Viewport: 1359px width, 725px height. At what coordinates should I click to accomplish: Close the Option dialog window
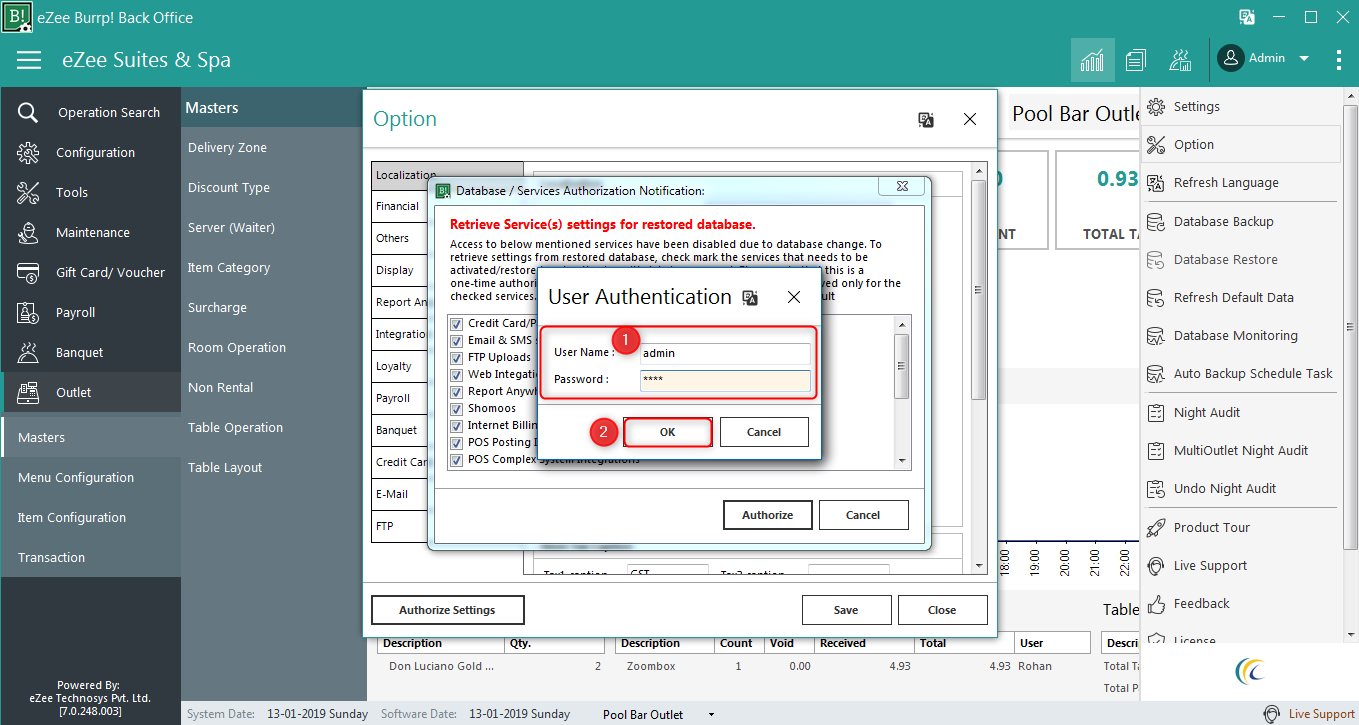969,119
